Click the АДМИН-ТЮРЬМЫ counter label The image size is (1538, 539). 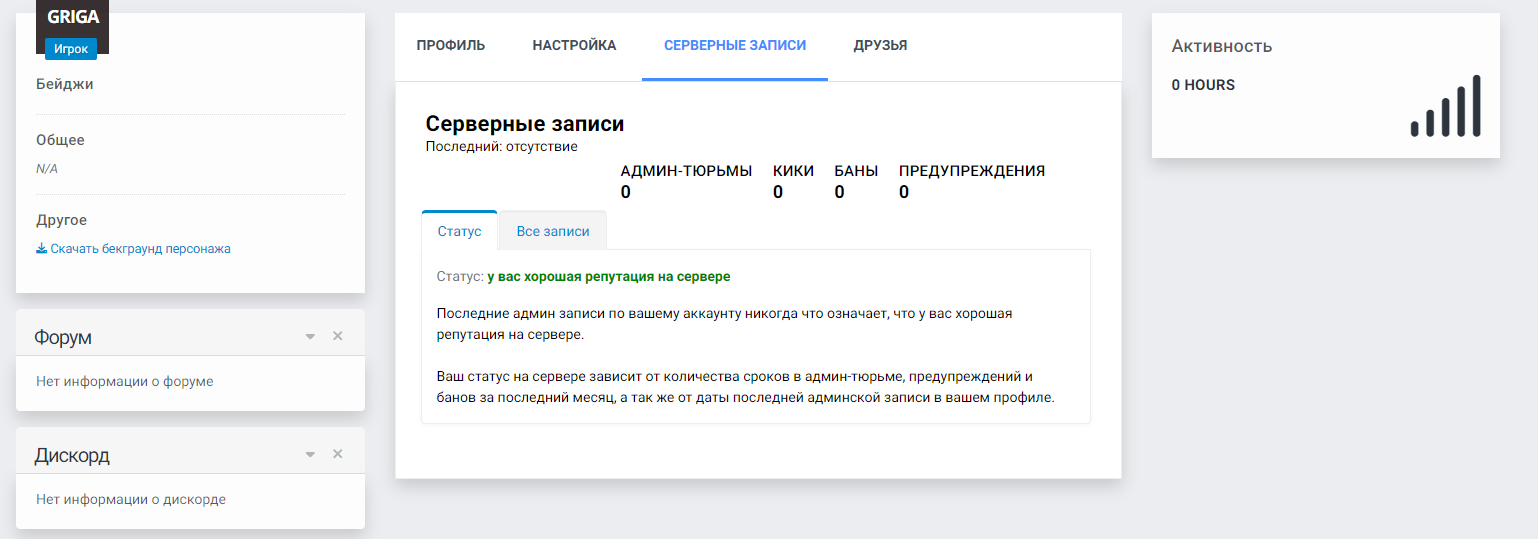pos(686,171)
